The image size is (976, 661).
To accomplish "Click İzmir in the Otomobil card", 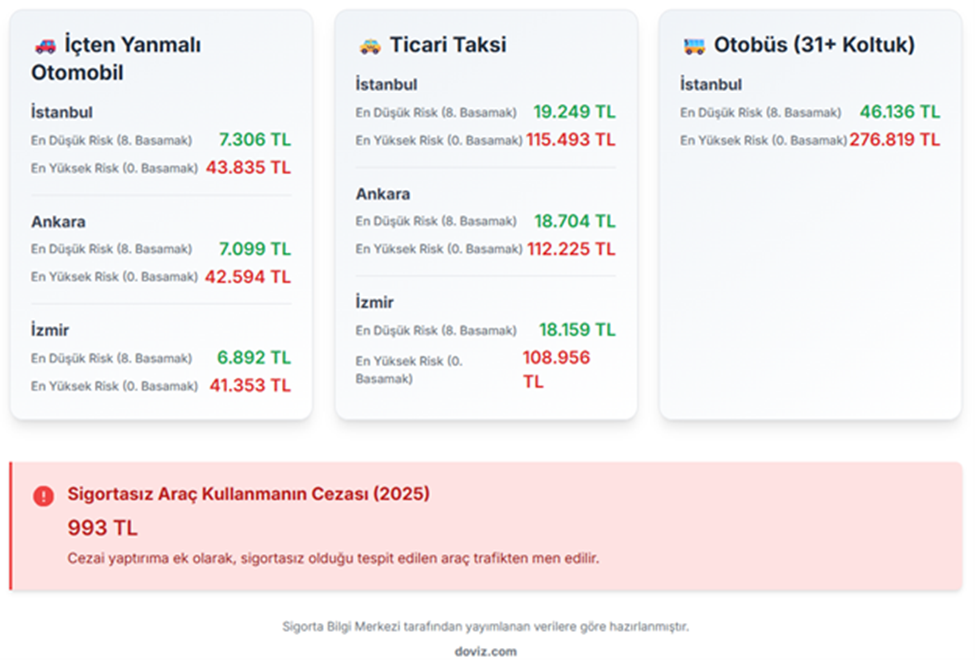I will [x=50, y=330].
